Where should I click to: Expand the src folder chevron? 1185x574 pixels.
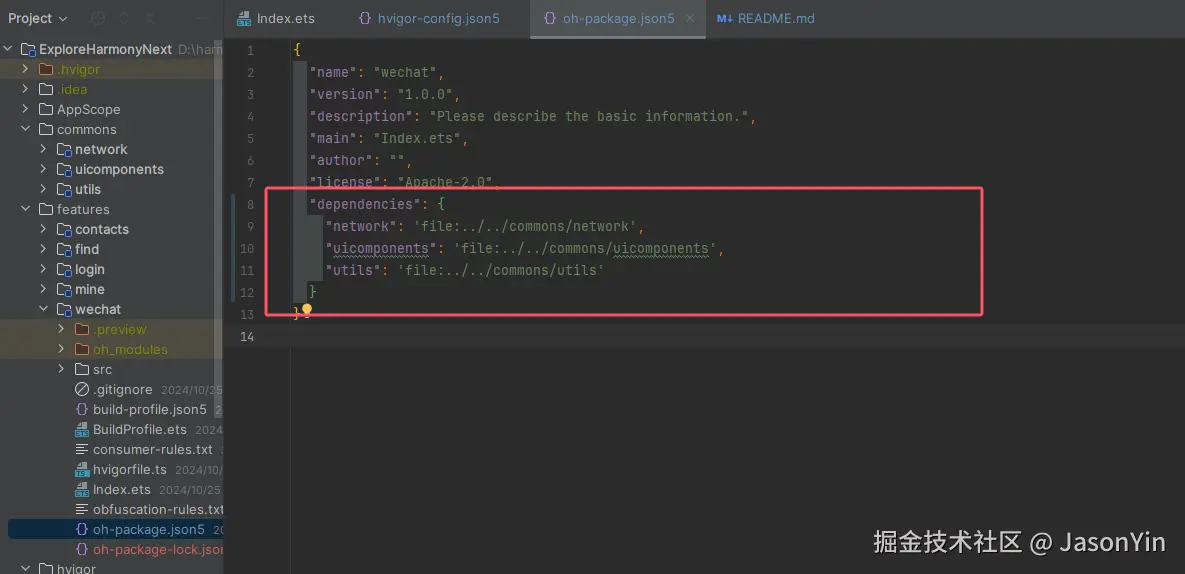pos(62,369)
